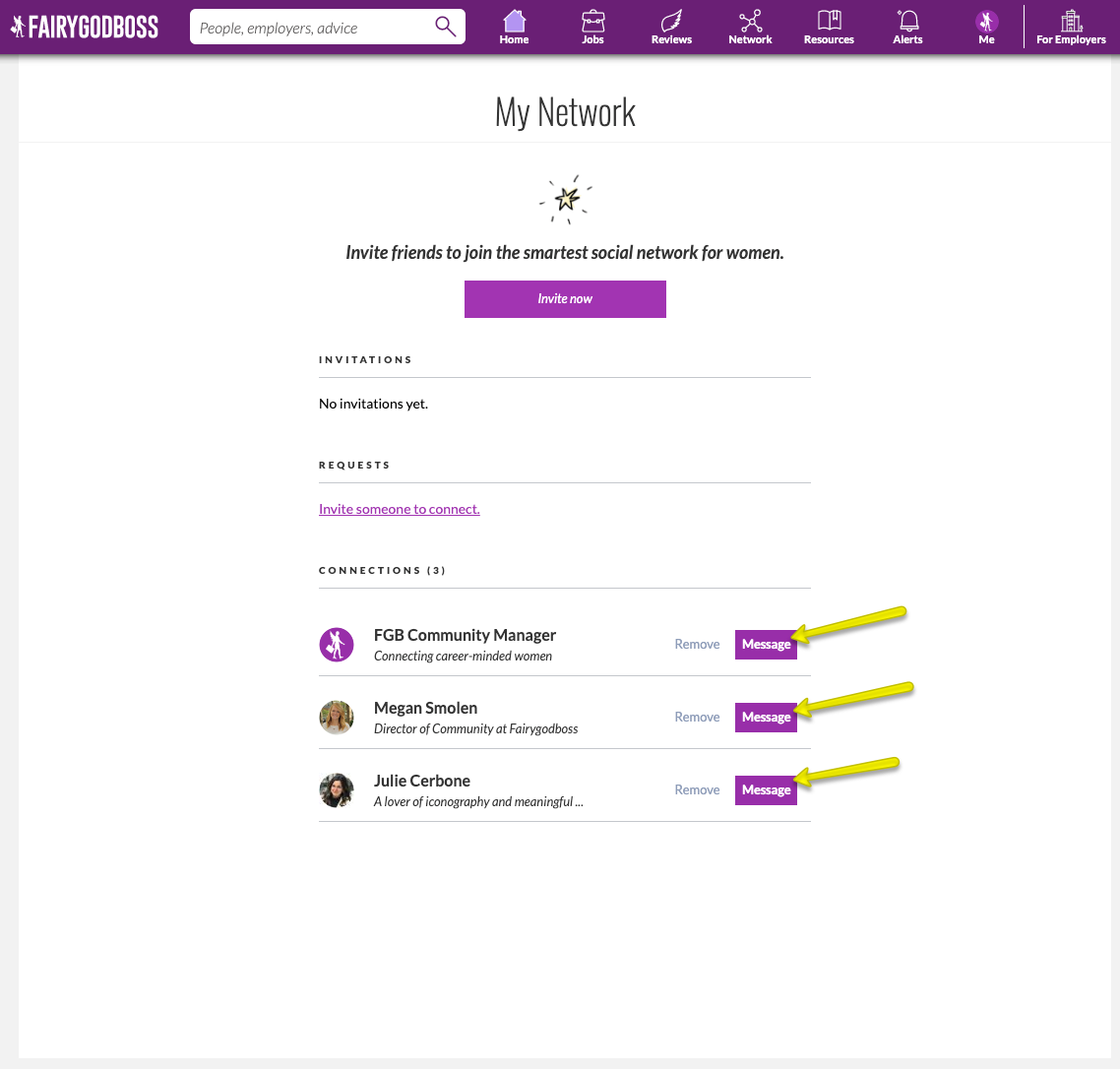The image size is (1120, 1069).
Task: Remove FGB Community Manager connection
Action: click(697, 644)
